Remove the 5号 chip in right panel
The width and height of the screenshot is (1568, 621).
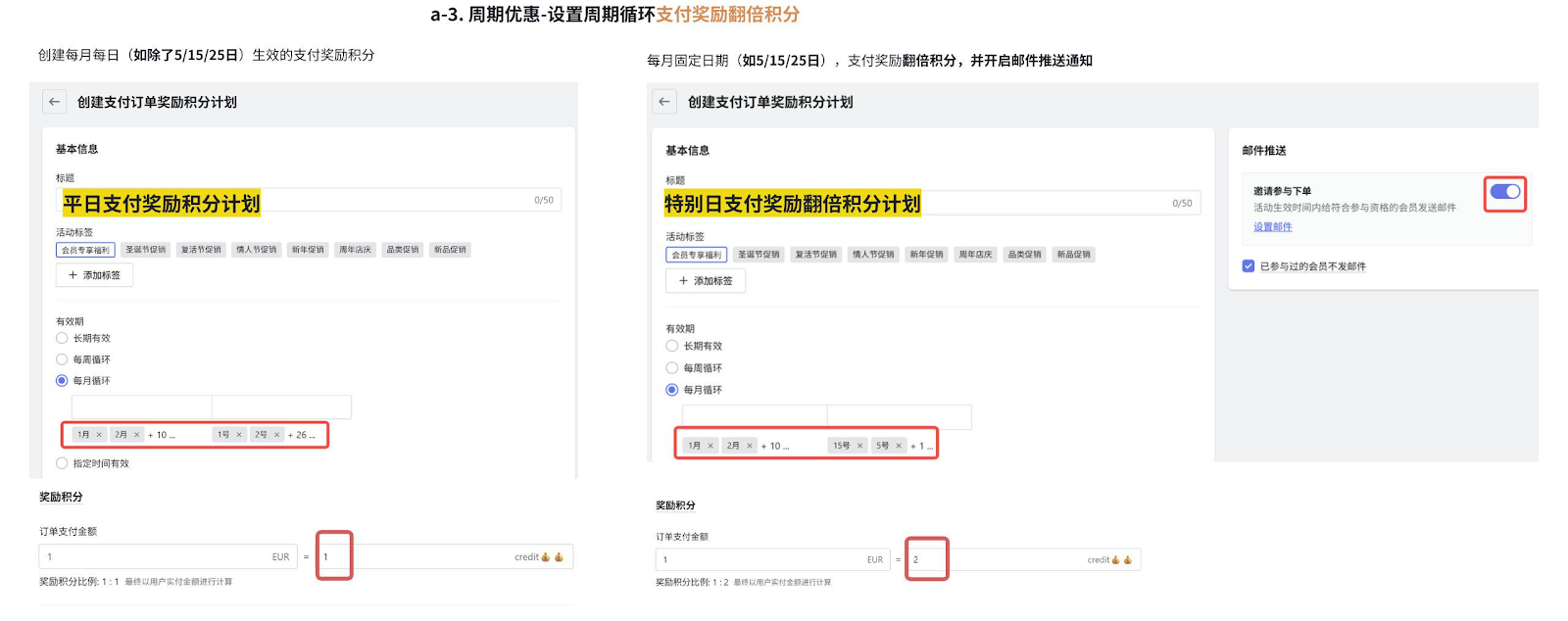pyautogui.click(x=899, y=446)
